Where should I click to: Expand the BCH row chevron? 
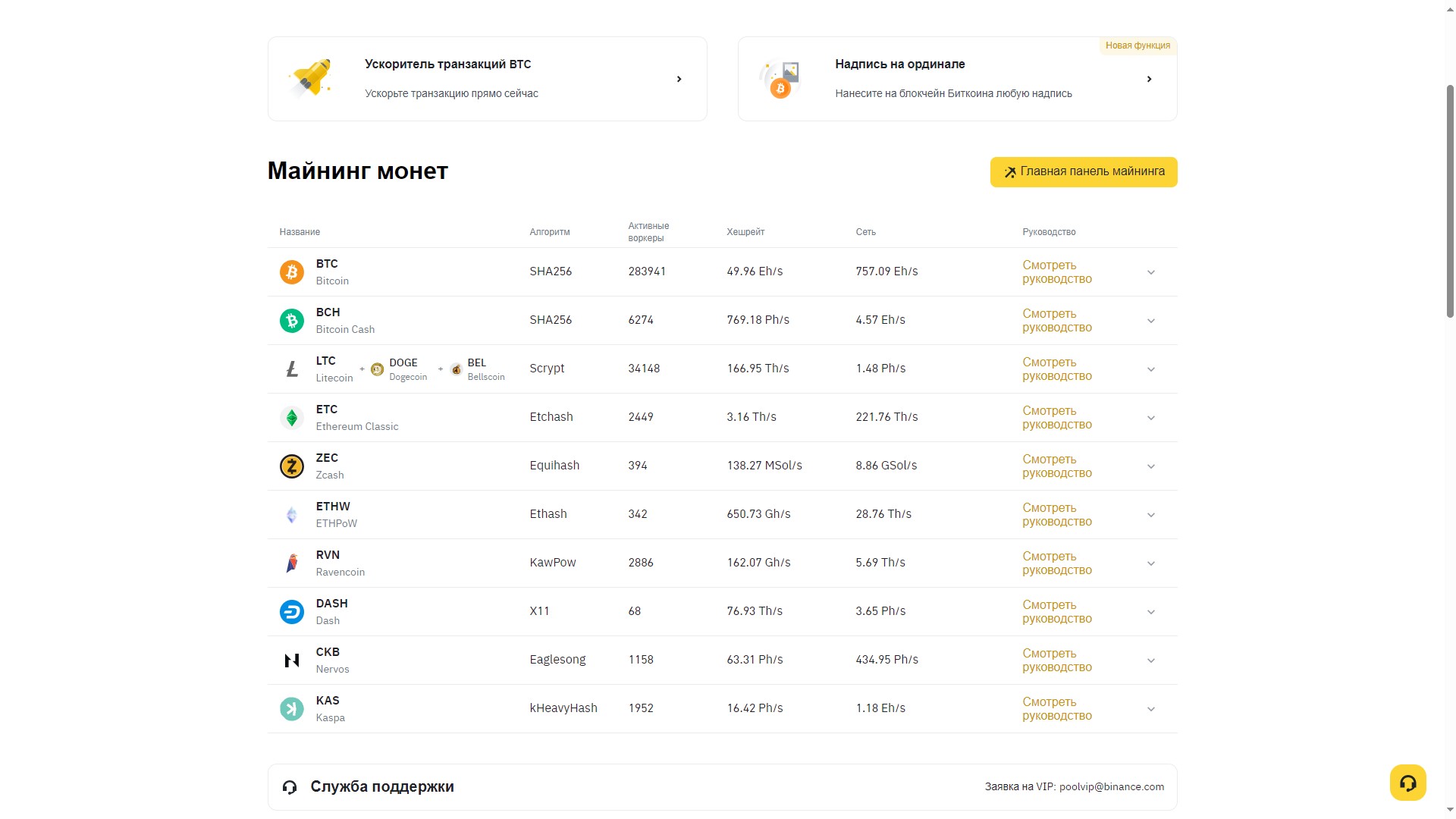coord(1151,321)
